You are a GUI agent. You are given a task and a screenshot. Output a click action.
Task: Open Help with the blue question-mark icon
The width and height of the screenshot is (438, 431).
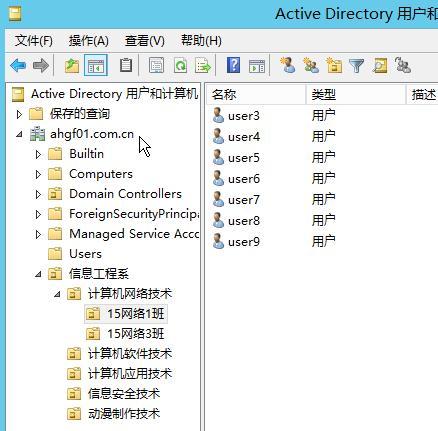(233, 65)
